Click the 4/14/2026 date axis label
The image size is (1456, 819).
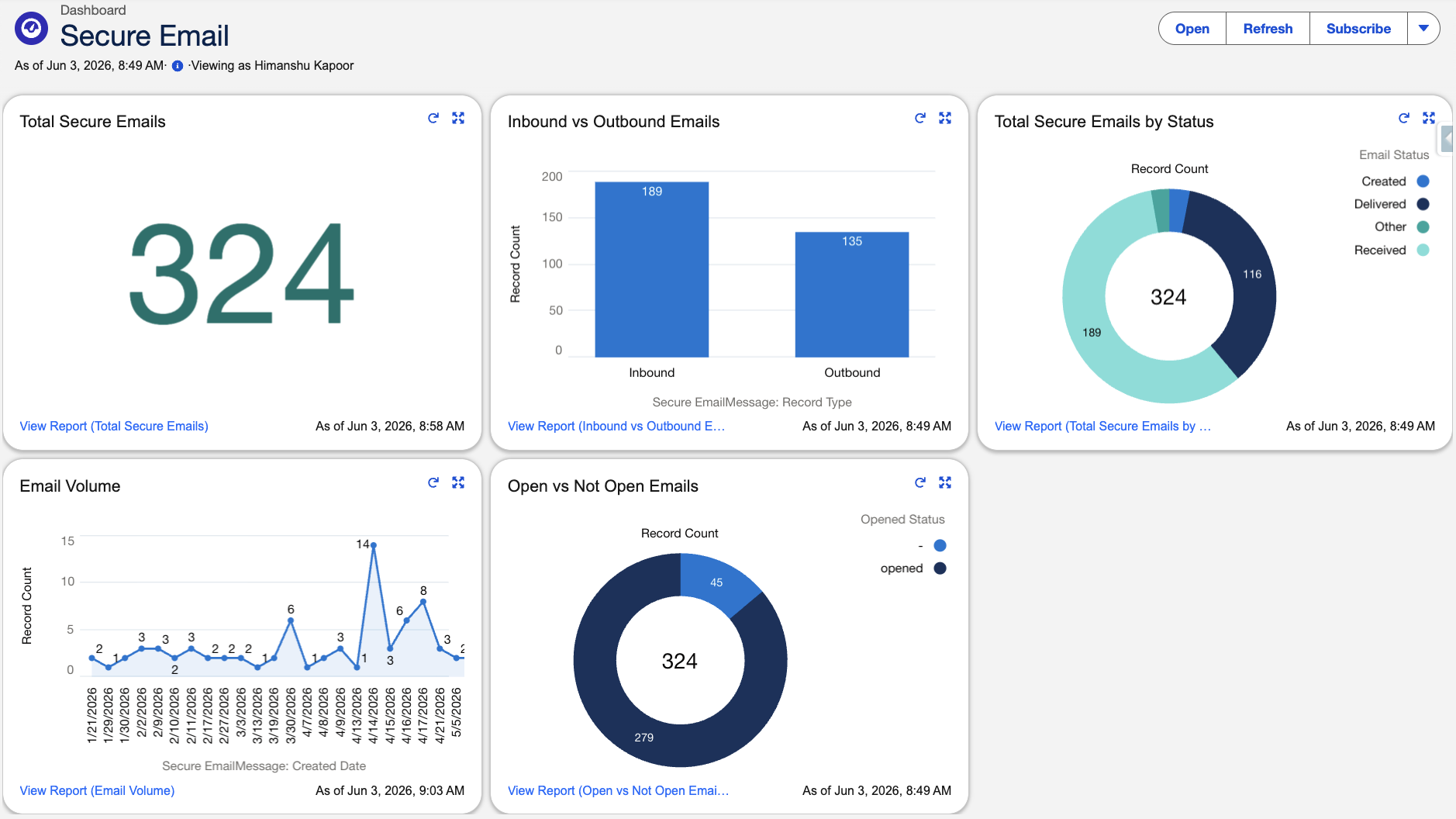[374, 715]
